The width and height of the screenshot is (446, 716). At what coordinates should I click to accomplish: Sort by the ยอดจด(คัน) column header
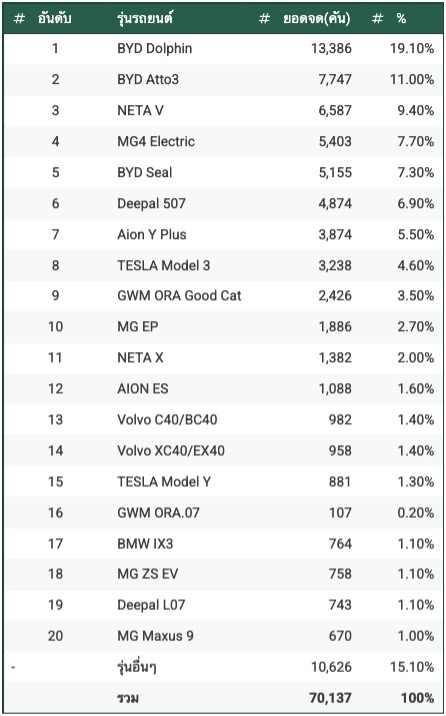click(x=316, y=19)
